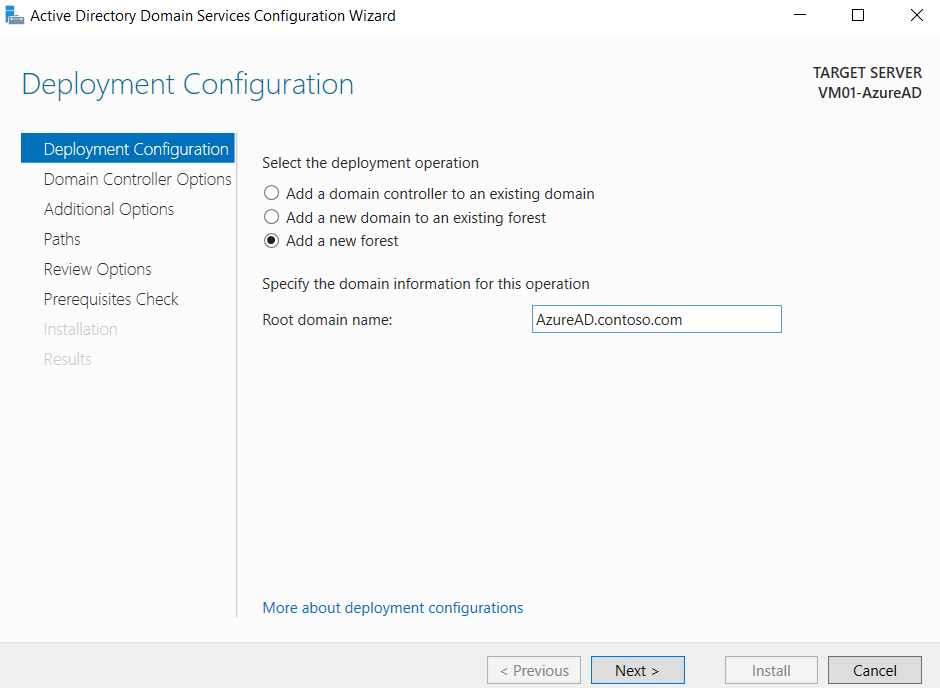Minimize the Configuration Wizard window
Image resolution: width=940 pixels, height=688 pixels.
pos(800,16)
